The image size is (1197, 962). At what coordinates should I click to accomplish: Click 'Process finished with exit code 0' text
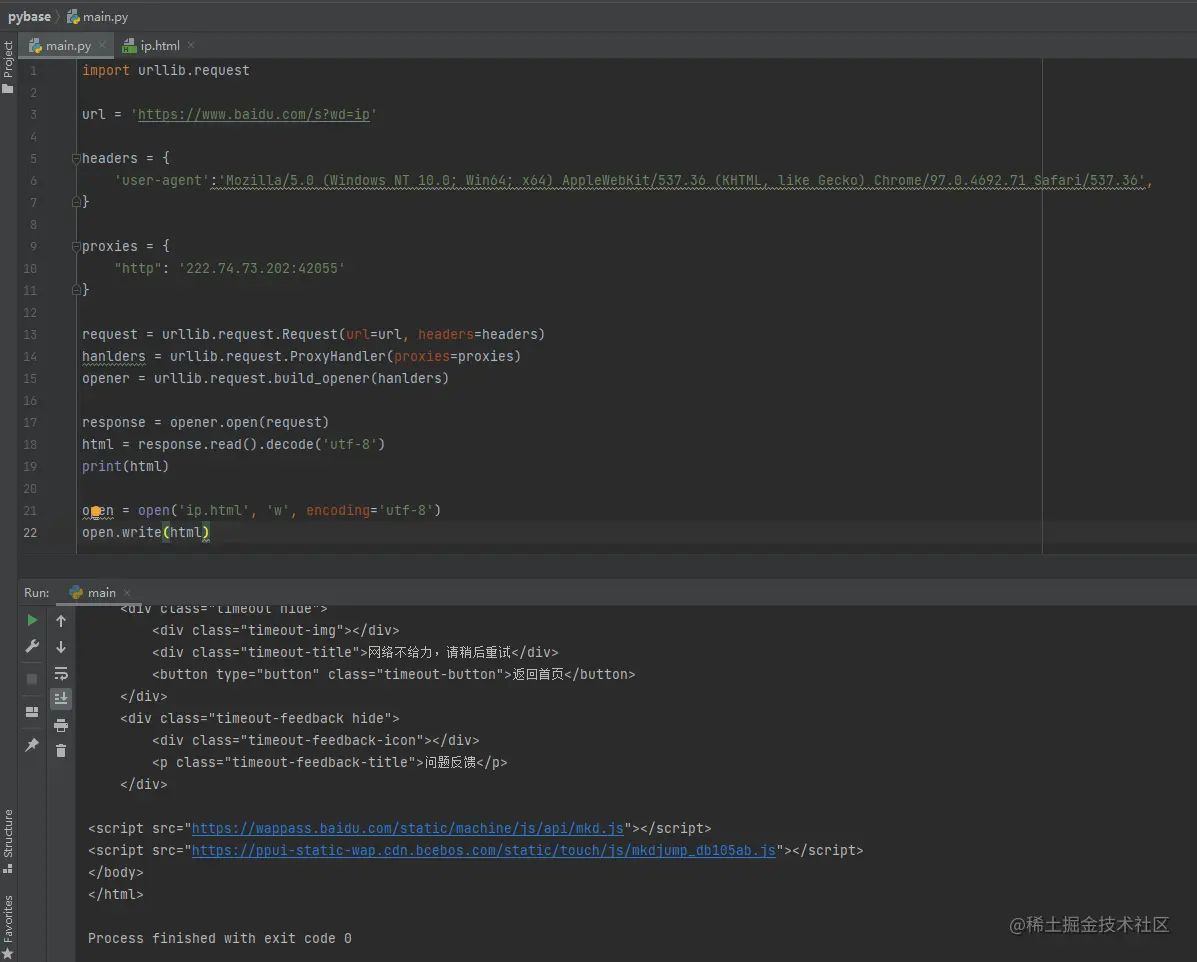point(220,938)
